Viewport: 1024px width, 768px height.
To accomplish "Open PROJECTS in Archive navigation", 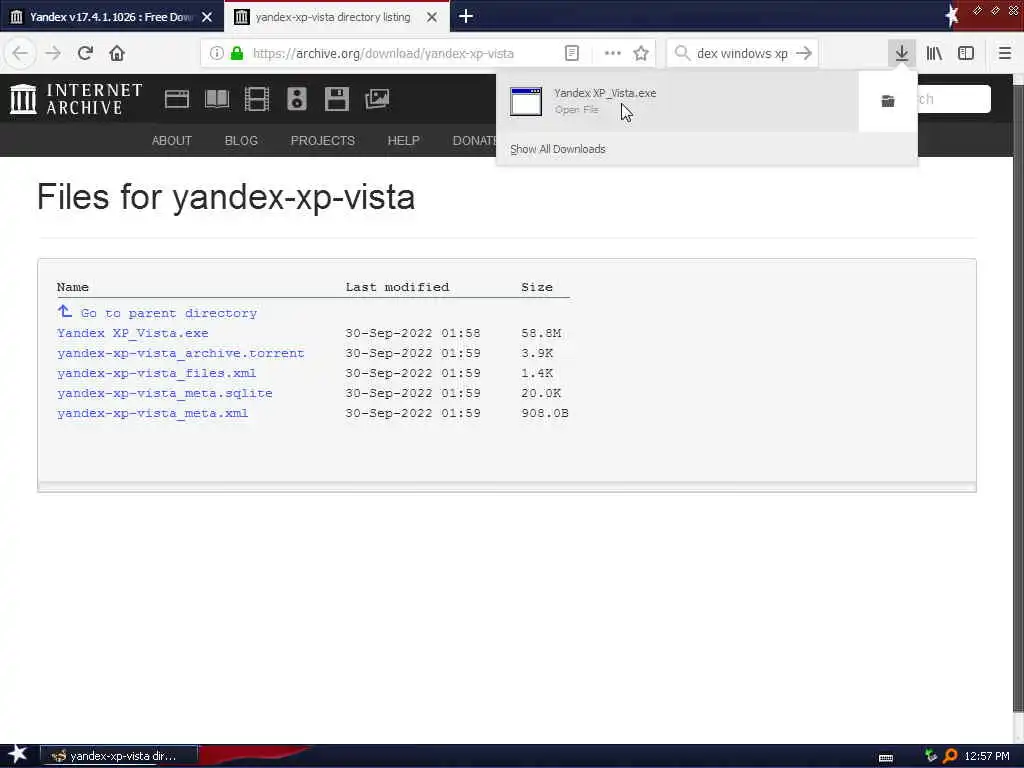I will 323,140.
